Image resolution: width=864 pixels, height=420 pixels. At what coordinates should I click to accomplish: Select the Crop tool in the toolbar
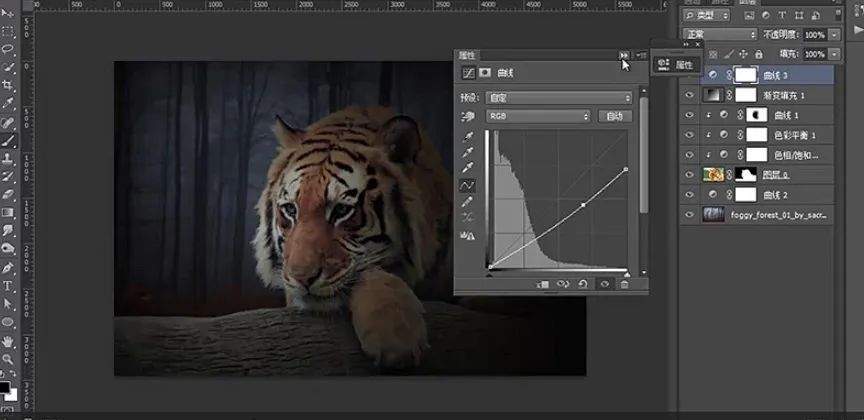(8, 85)
